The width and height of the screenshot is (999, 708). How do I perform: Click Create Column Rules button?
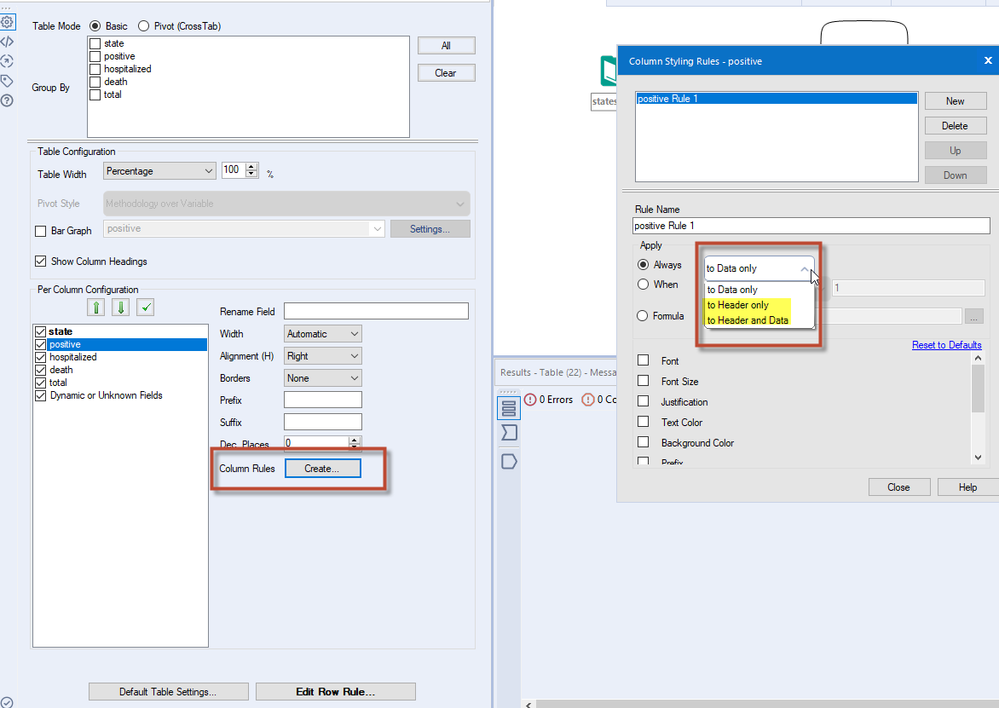(322, 468)
